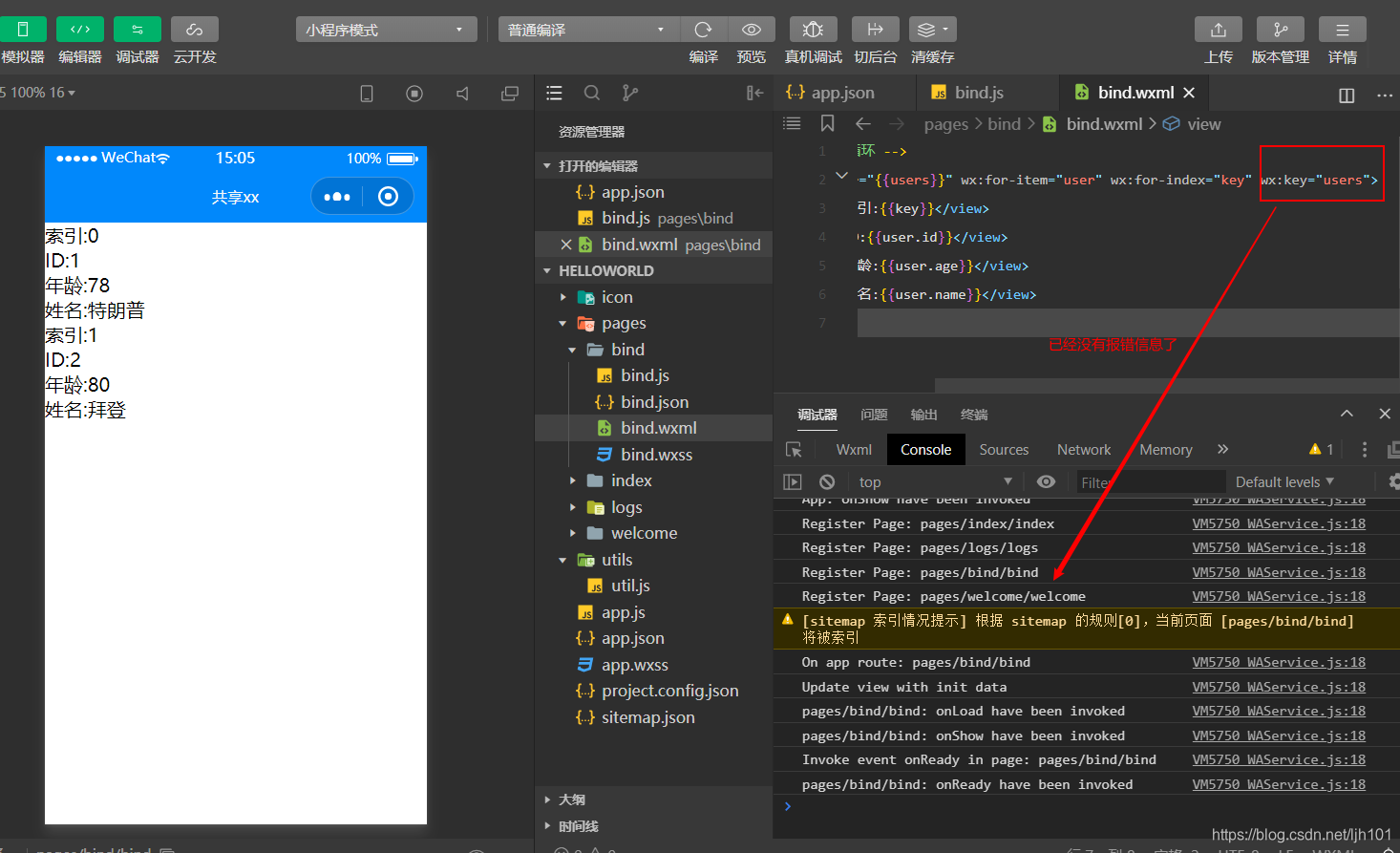This screenshot has height=853, width=1400.
Task: Click the mini program capsule menu dots
Action: (337, 197)
